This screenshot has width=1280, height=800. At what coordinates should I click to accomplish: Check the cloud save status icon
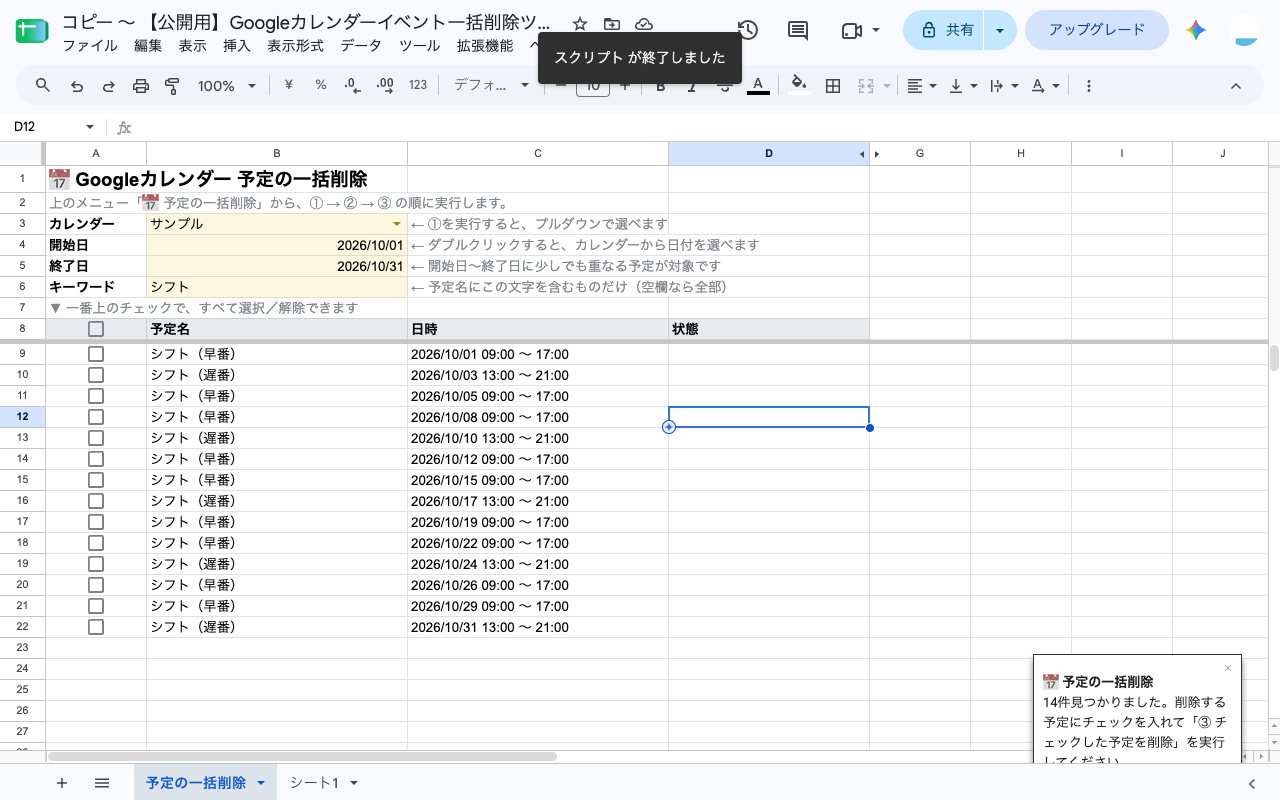click(x=644, y=24)
